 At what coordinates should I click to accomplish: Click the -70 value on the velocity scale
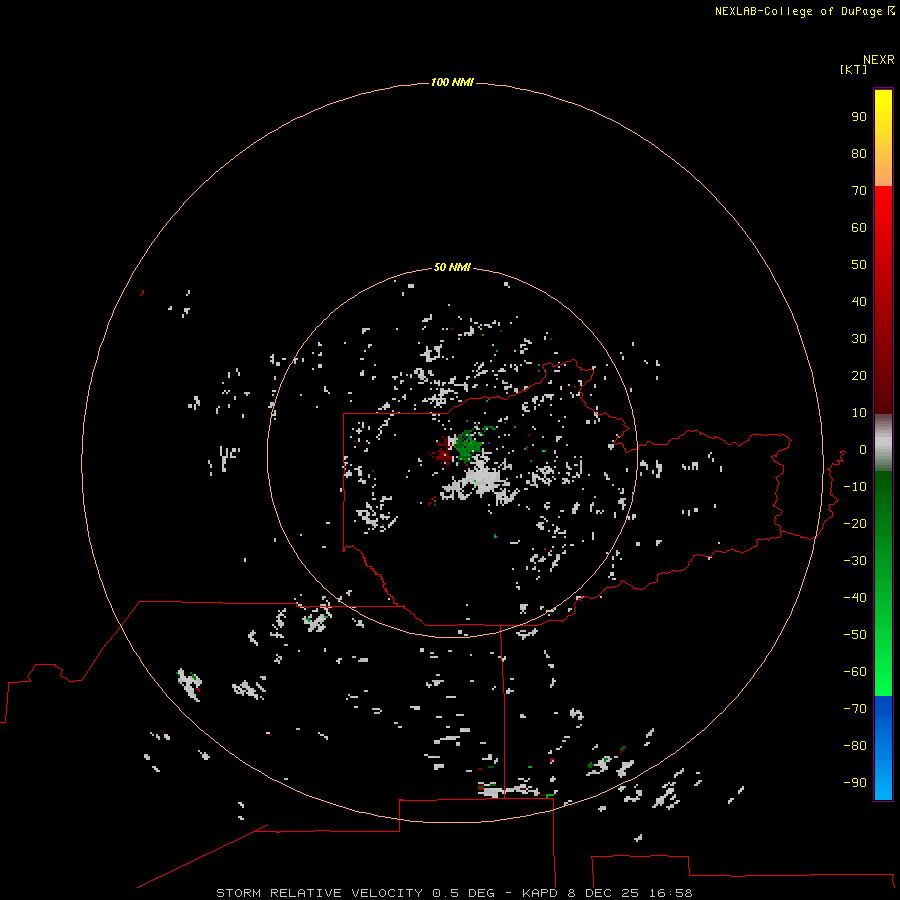pos(855,708)
